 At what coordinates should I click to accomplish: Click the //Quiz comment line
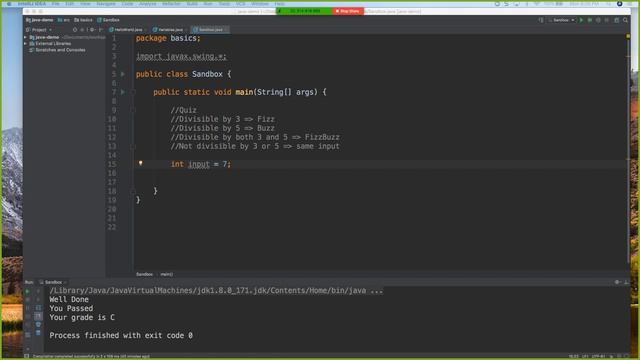(x=183, y=110)
